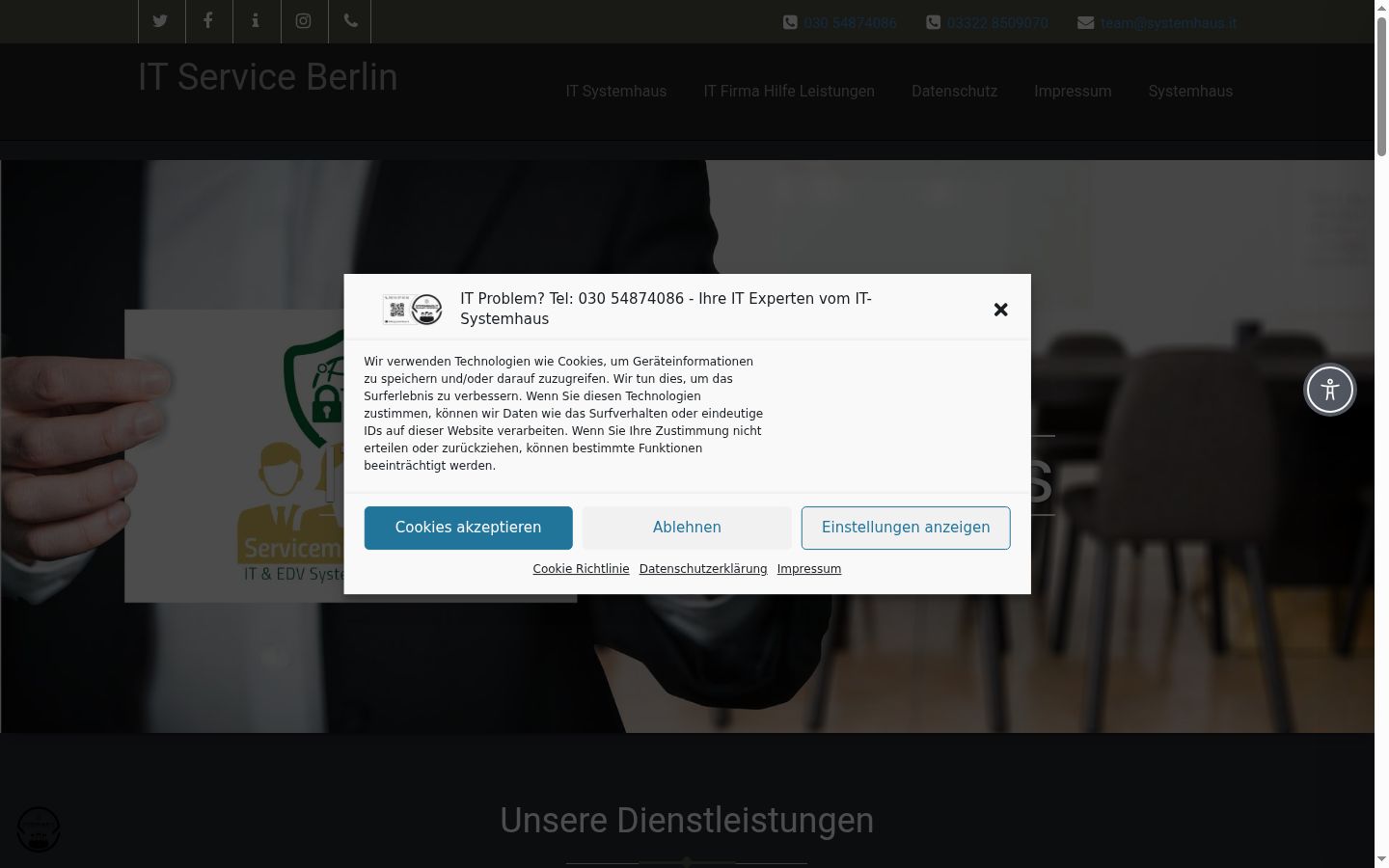Open the Impressum link in cookie dialog
The image size is (1389, 868).
pos(809,569)
